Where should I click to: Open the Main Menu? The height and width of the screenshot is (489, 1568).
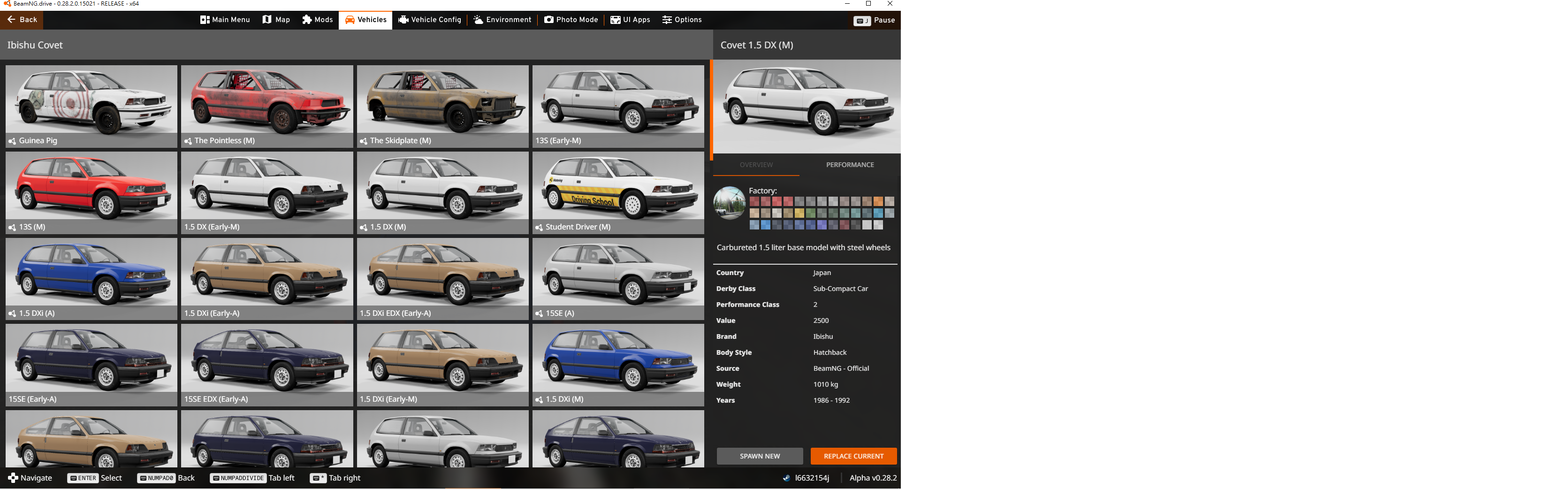pyautogui.click(x=225, y=20)
